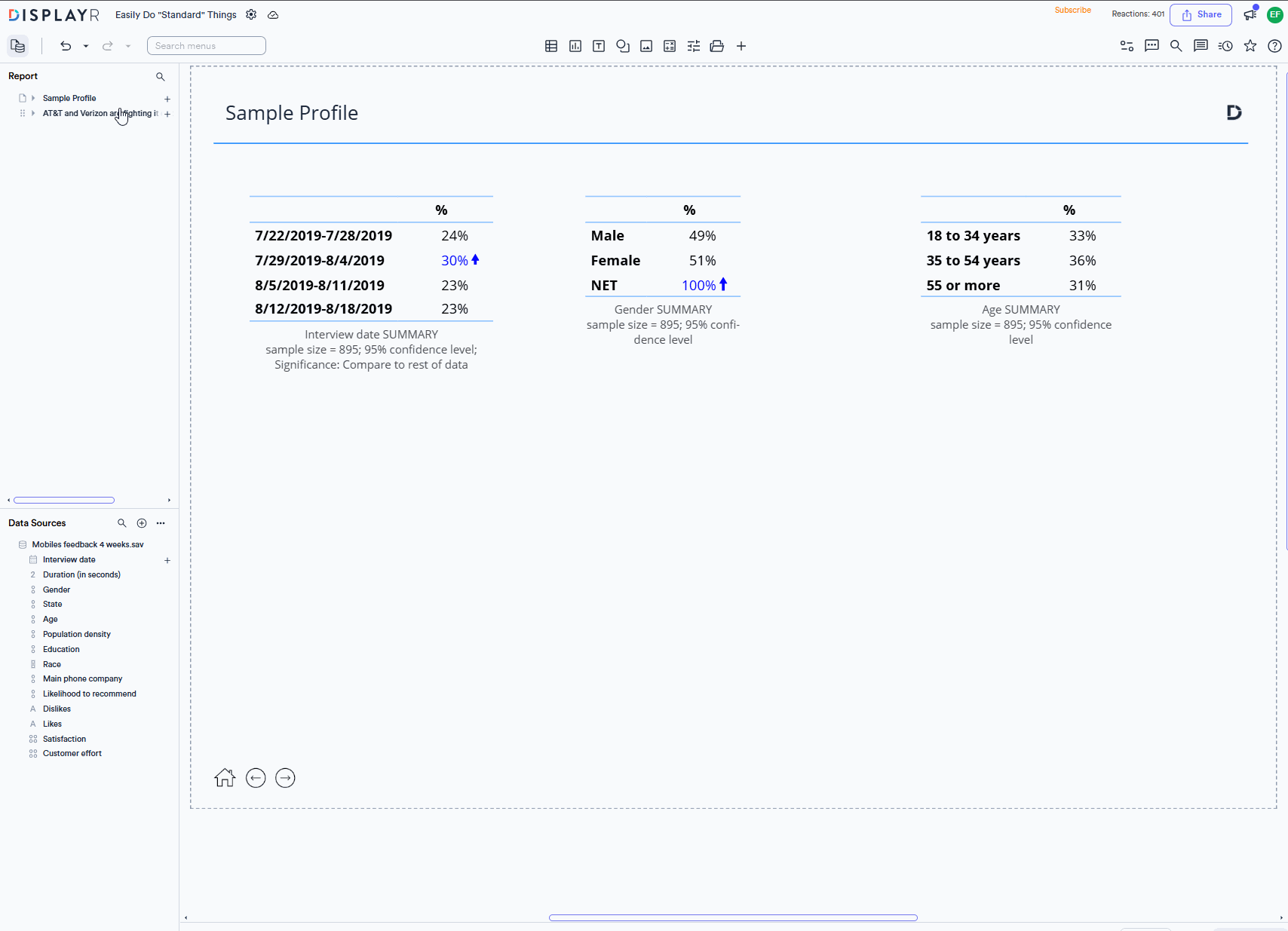Open the calculation tool icon
Viewport: 1288px width, 931px height.
tap(670, 45)
